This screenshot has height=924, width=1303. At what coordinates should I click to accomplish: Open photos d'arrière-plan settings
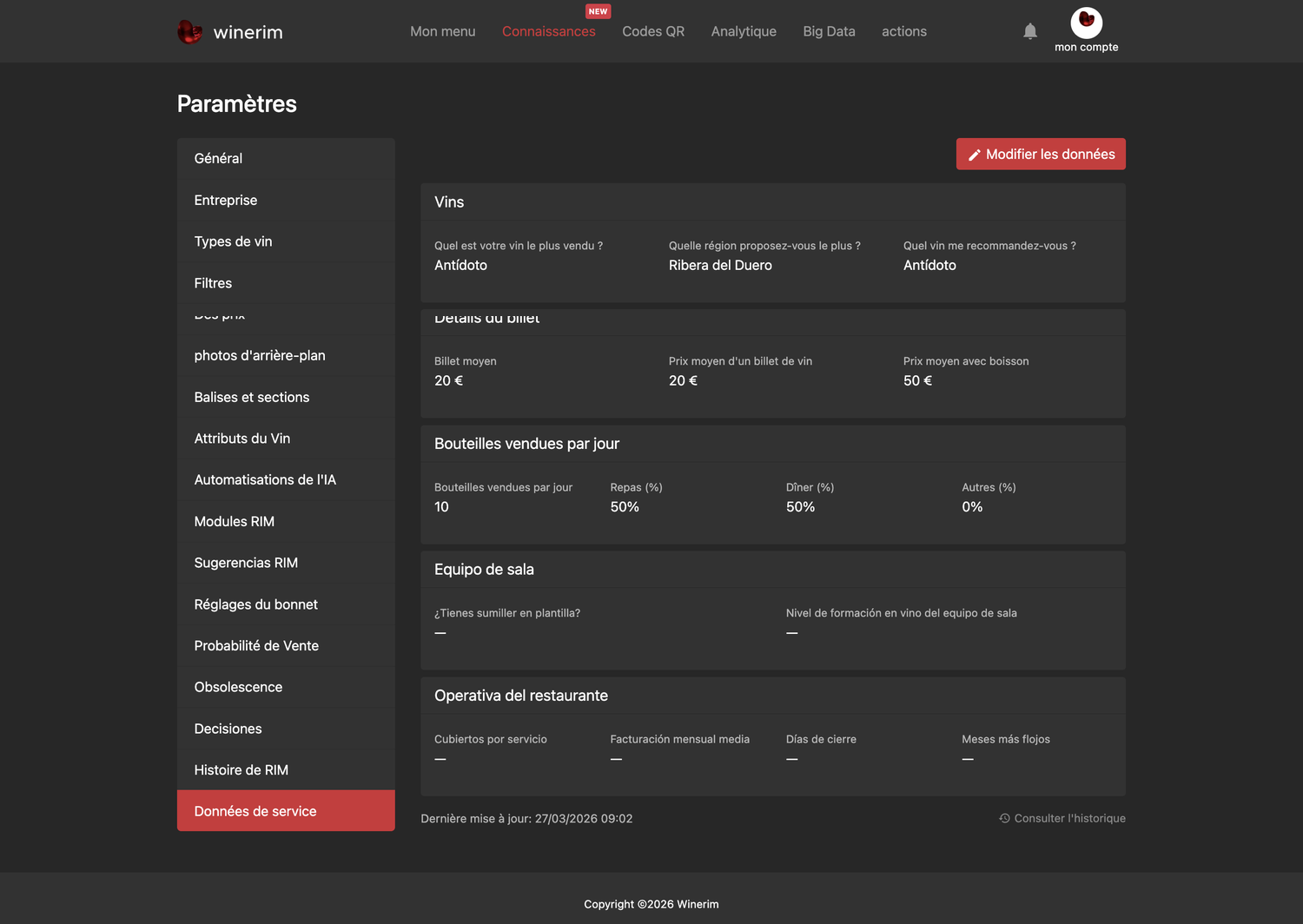coord(286,355)
